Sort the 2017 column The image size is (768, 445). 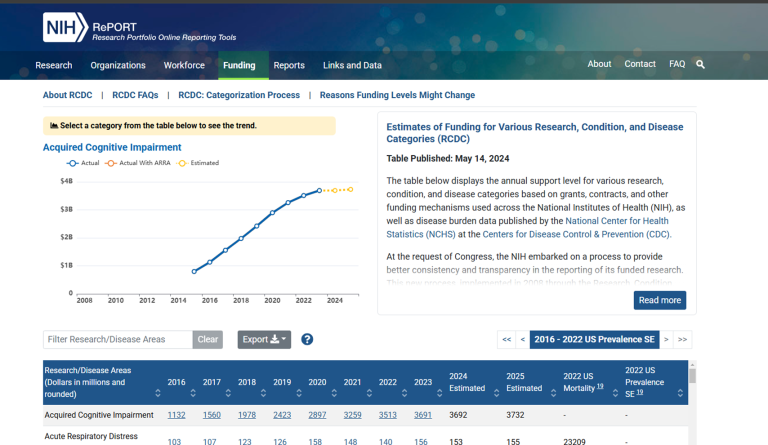228,393
